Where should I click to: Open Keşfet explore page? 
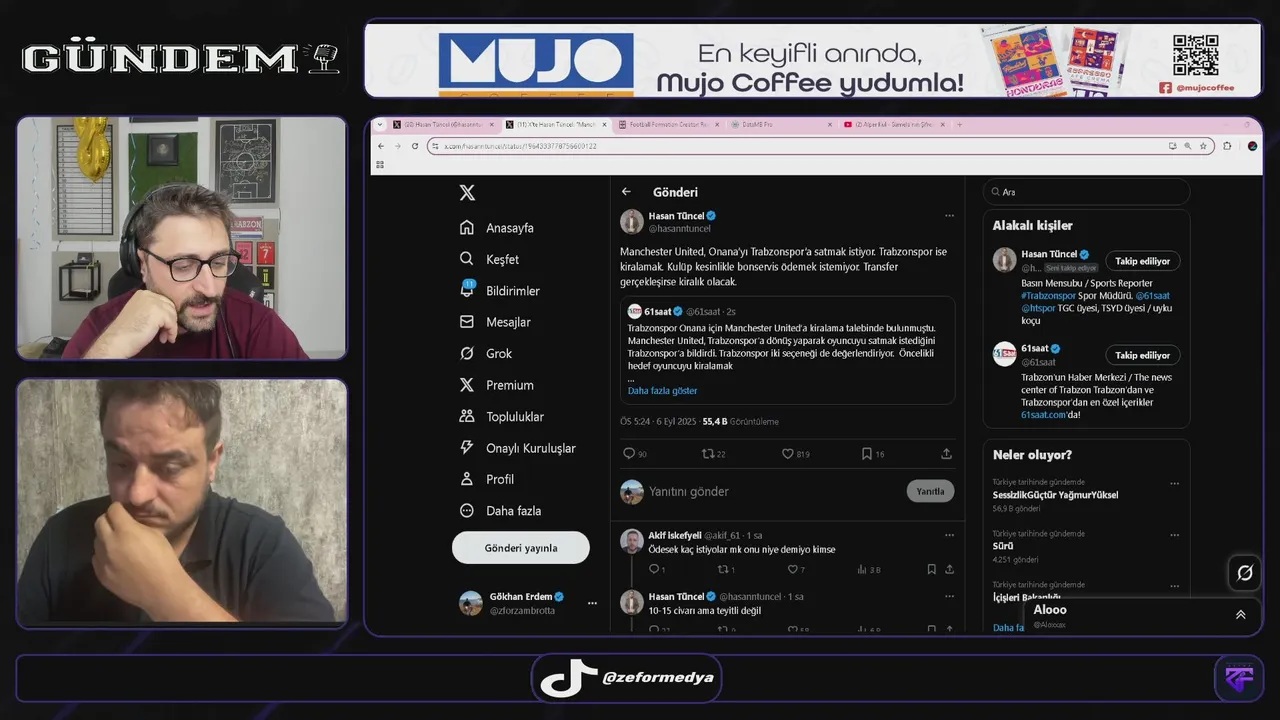(x=489, y=259)
